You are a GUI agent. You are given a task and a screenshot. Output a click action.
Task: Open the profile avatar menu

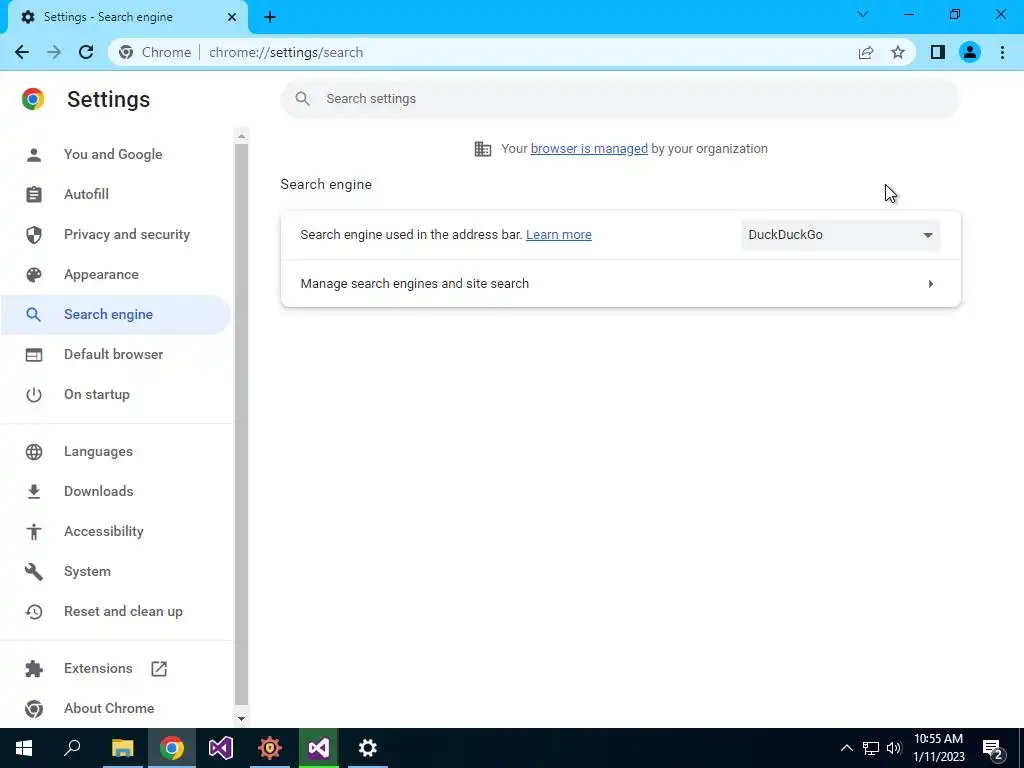(970, 52)
